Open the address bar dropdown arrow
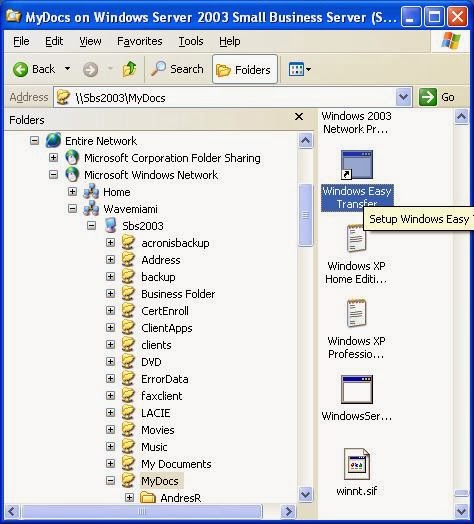 (403, 97)
